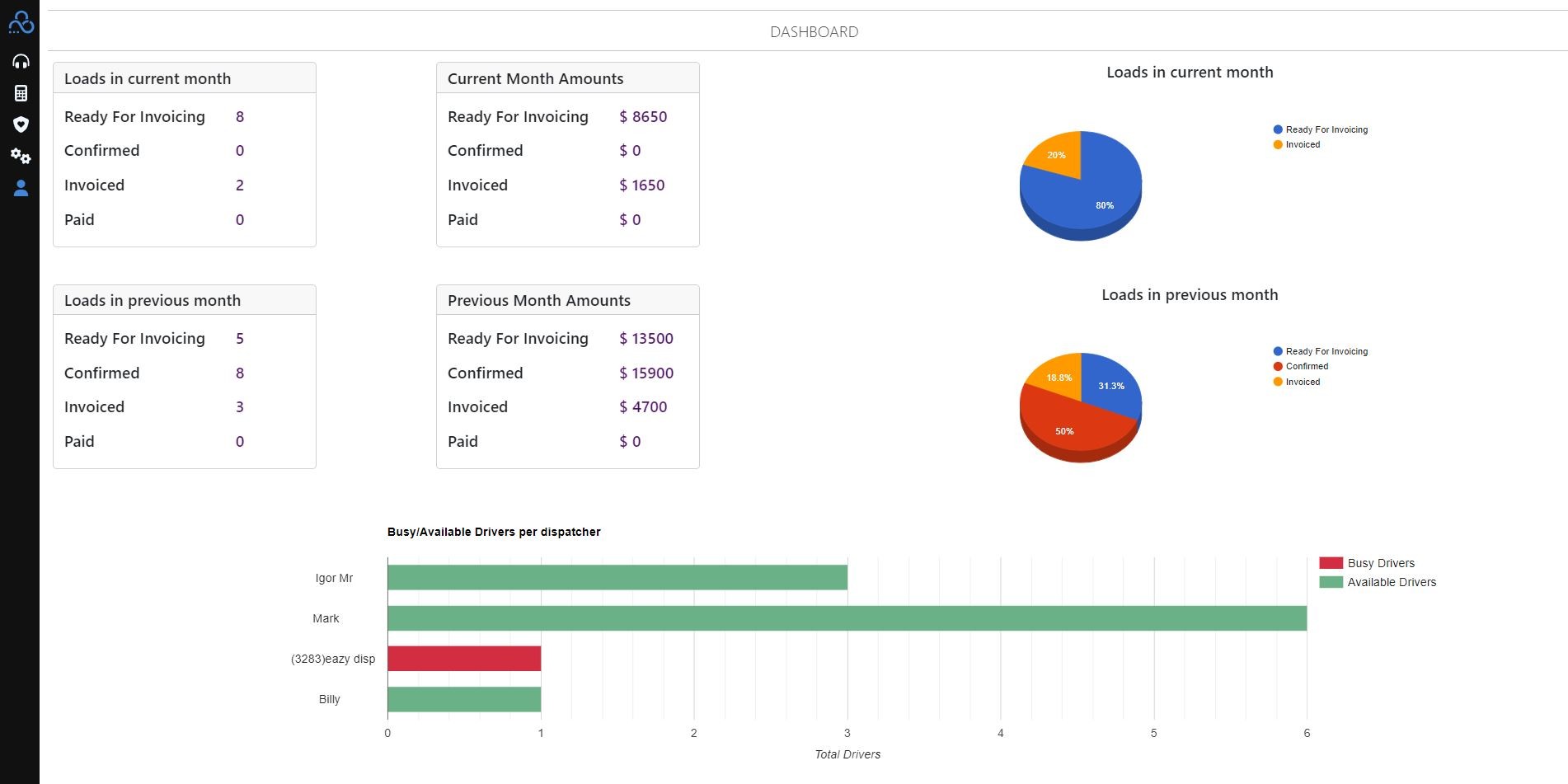Viewport: 1568px width, 784px height.
Task: Click the Available Drivers legend entry
Action: pos(1378,582)
